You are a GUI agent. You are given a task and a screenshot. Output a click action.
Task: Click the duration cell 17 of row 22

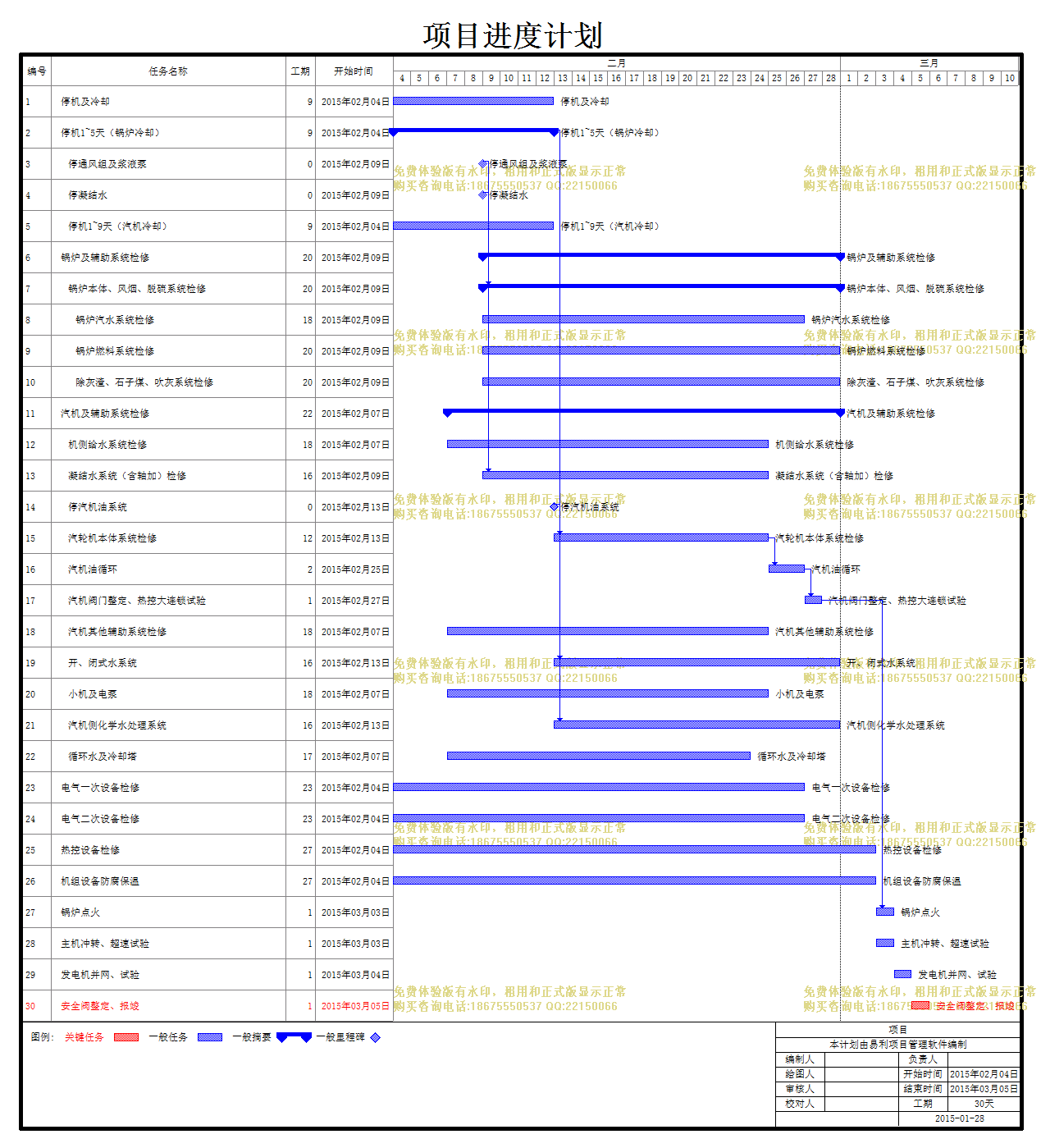click(x=301, y=757)
